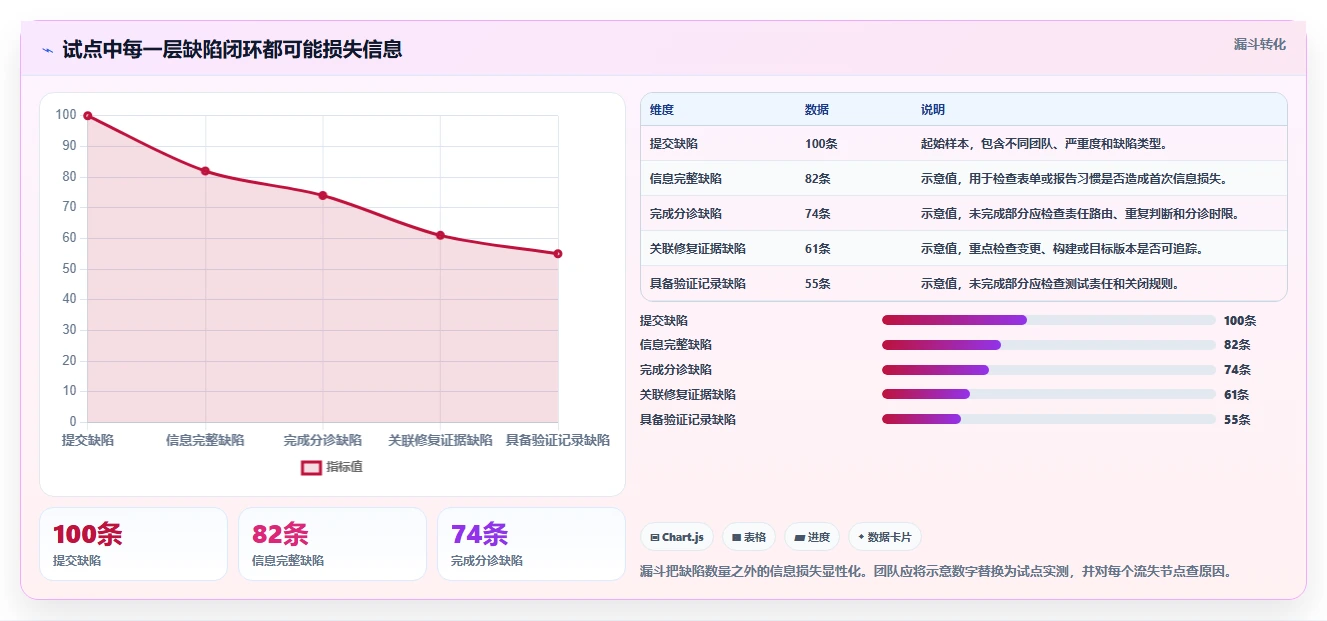1327x621 pixels.
Task: Click the 提交缺陷 progress bar
Action: click(1049, 320)
